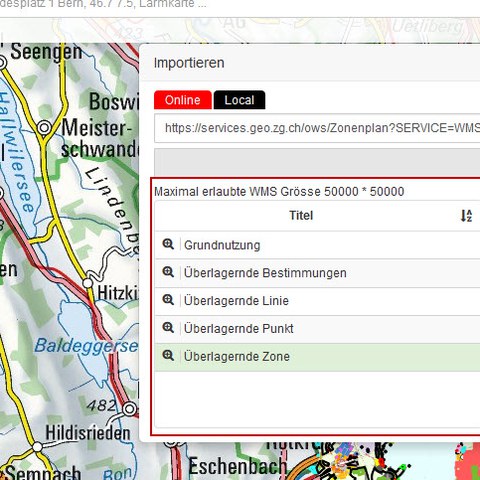This screenshot has width=480, height=480.
Task: Click the search text at the top
Action: (103, 4)
